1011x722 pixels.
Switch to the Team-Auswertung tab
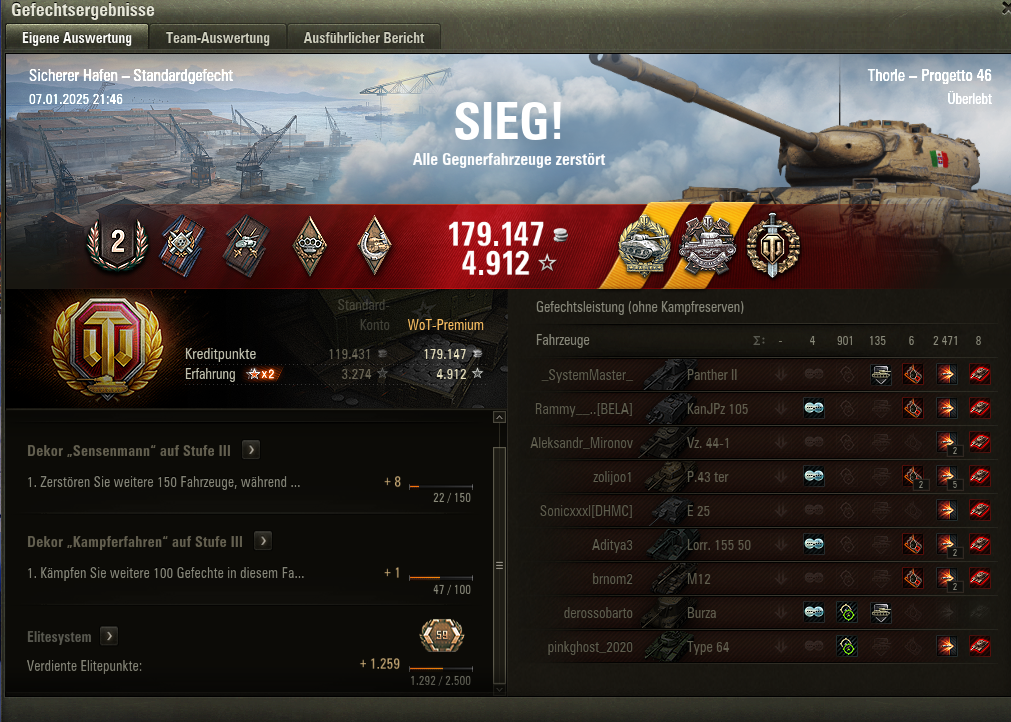[x=217, y=37]
